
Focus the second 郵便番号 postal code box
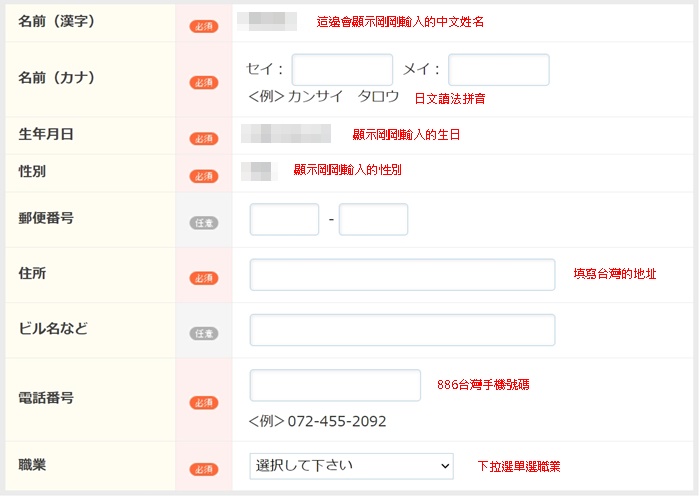pos(373,219)
